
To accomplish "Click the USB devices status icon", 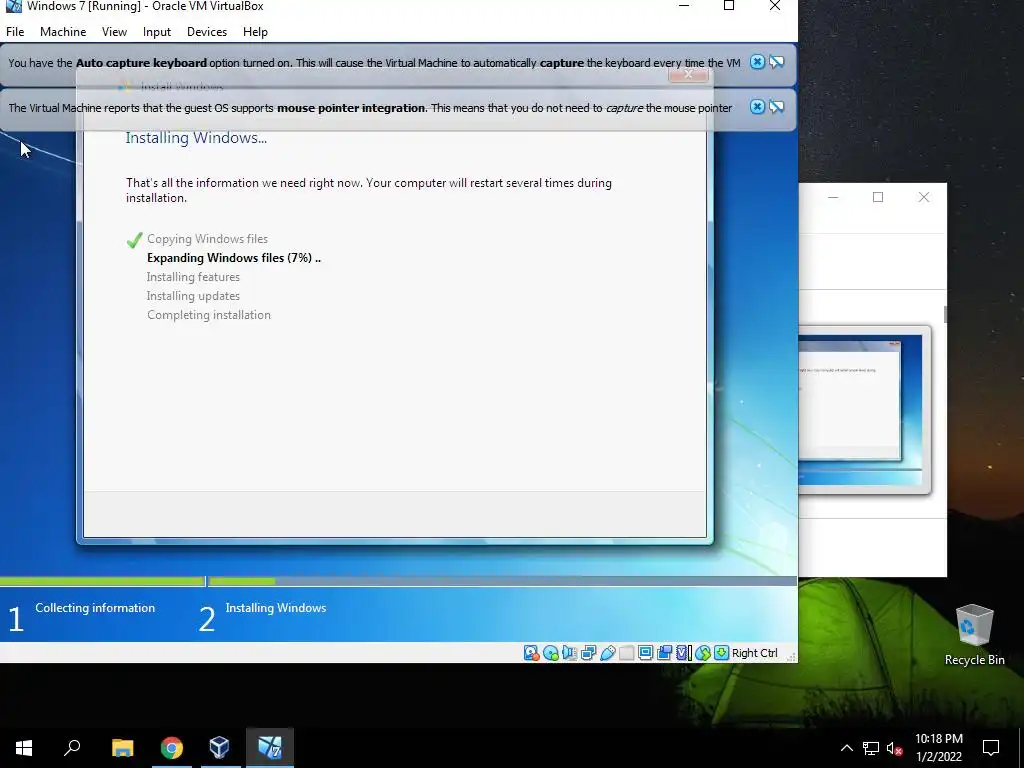I will coord(607,653).
